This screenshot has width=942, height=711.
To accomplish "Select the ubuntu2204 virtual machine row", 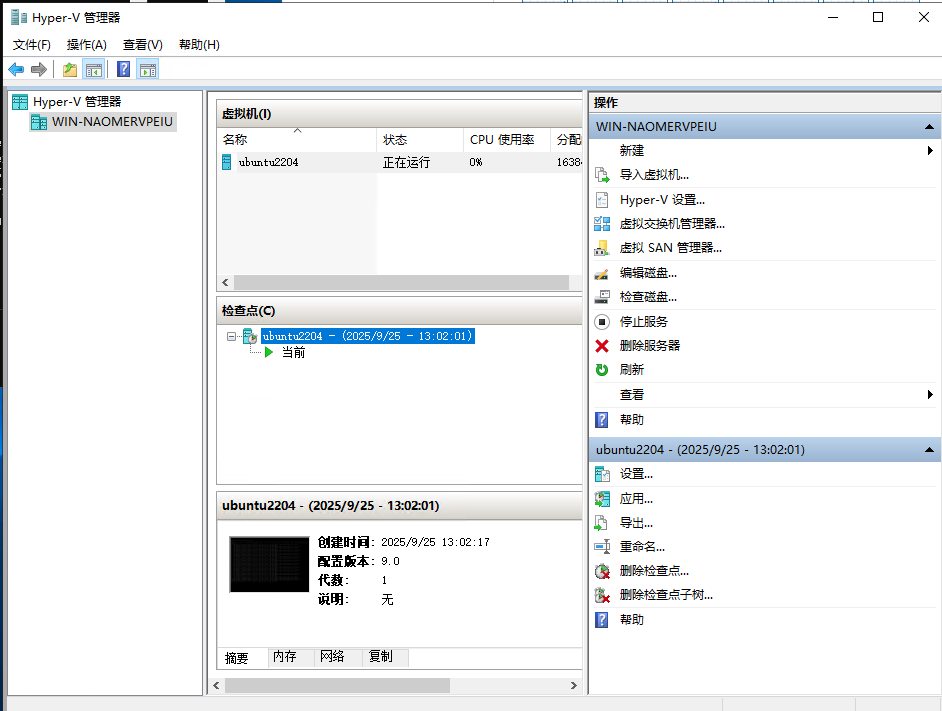I will pyautogui.click(x=268, y=162).
